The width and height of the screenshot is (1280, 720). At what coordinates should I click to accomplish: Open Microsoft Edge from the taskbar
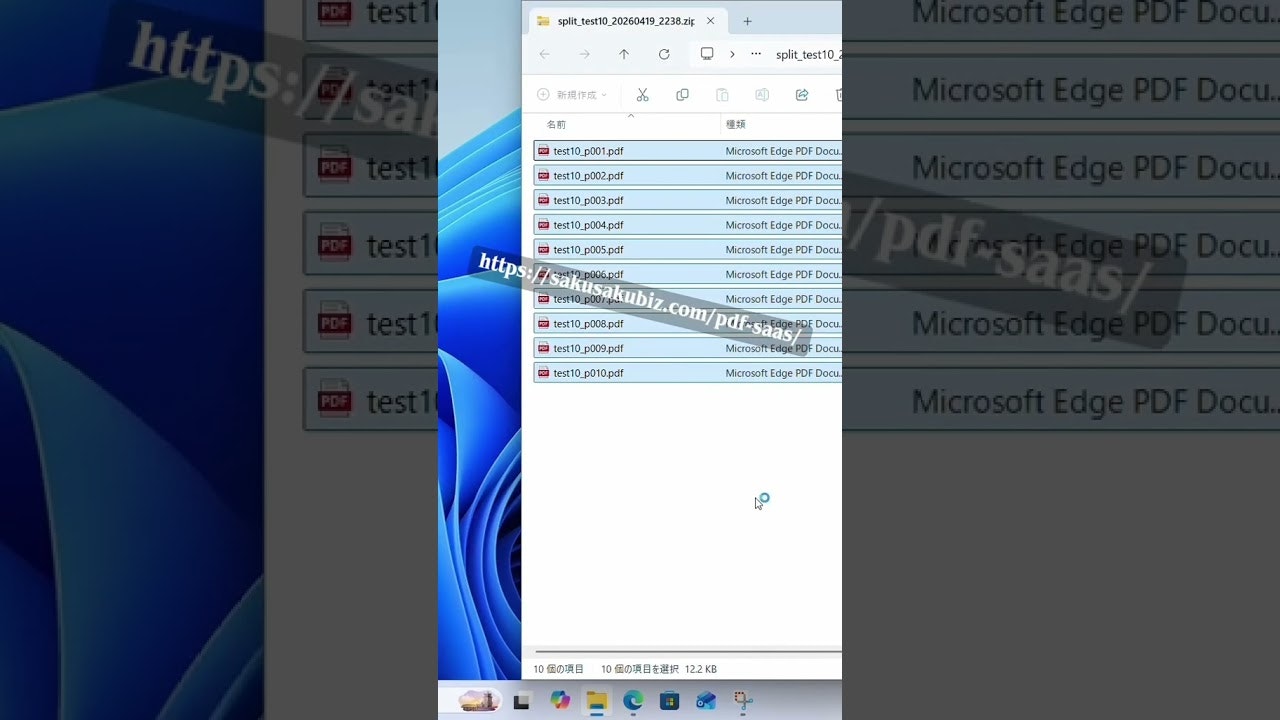point(633,701)
